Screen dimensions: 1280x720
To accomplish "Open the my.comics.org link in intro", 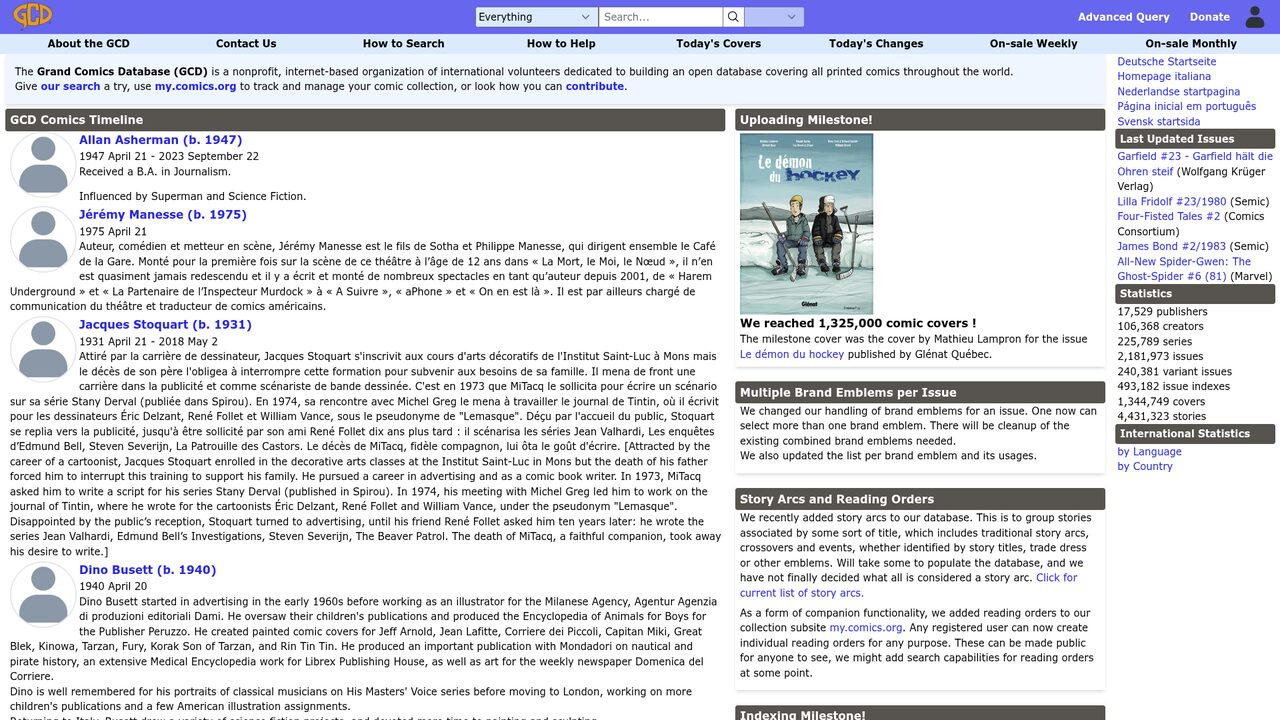I will pyautogui.click(x=196, y=87).
